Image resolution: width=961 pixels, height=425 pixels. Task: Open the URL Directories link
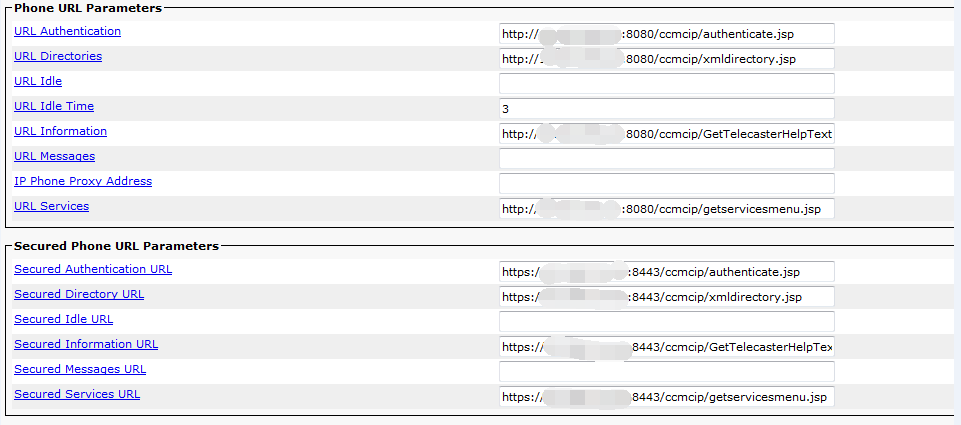[x=58, y=56]
